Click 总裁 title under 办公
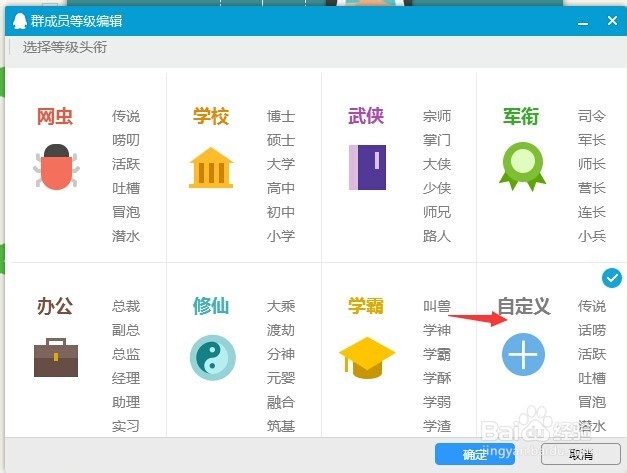This screenshot has width=627, height=473. 126,306
